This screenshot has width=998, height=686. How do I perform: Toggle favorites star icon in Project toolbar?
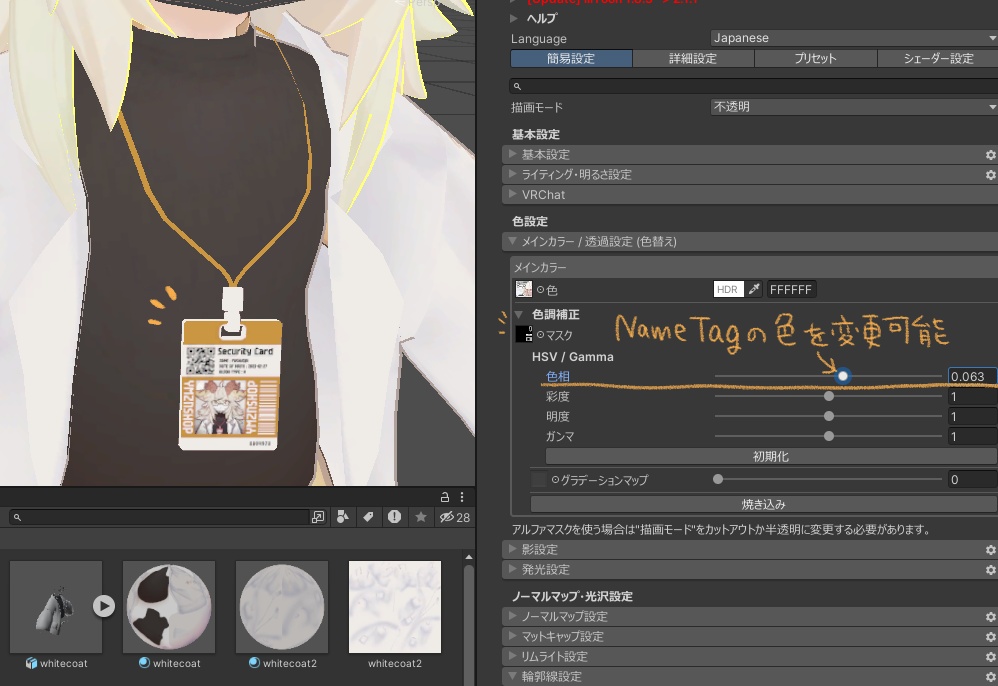point(421,517)
